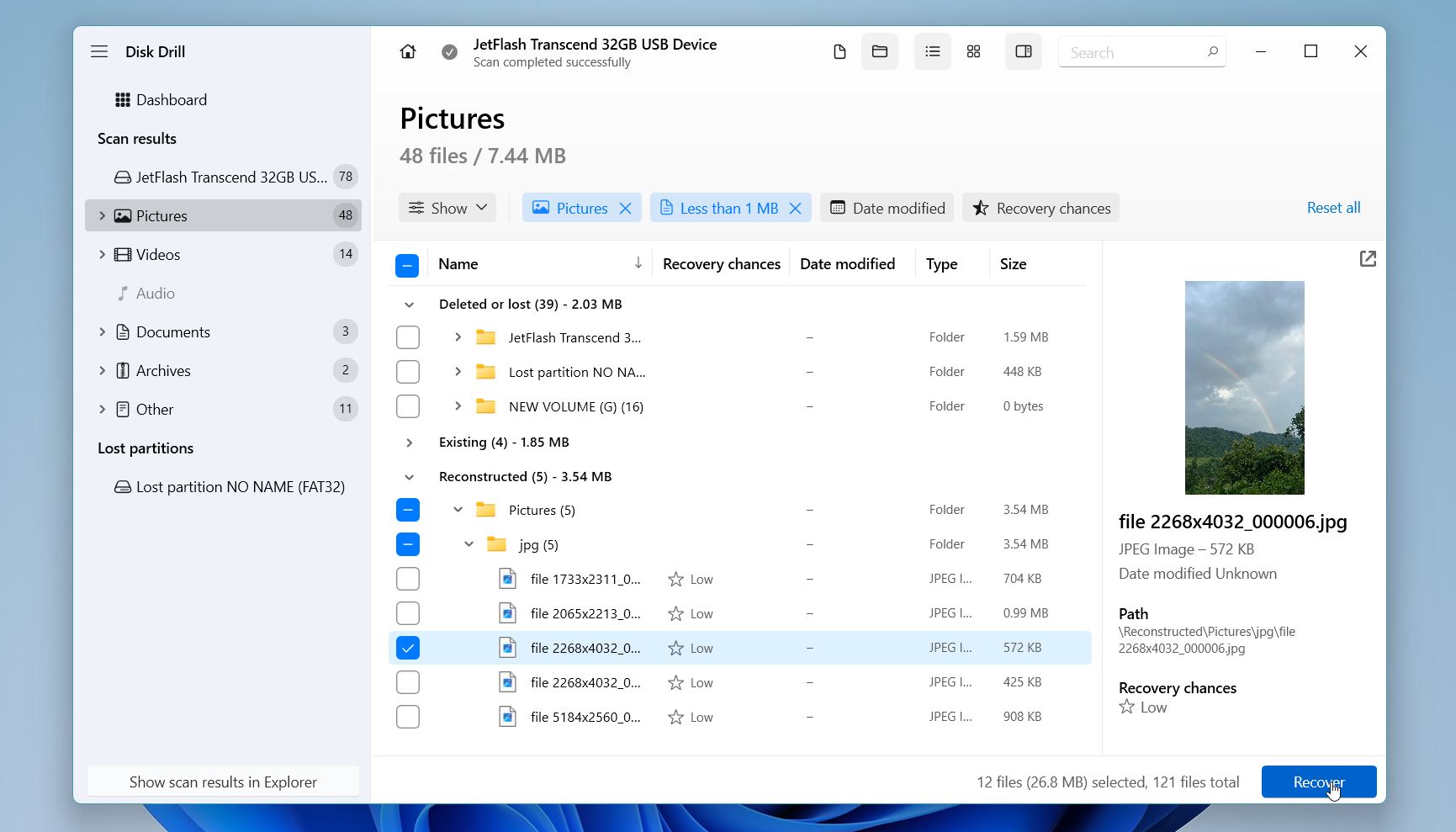The width and height of the screenshot is (1456, 832).
Task: Check the file 5184x2560 checkbox
Action: [408, 717]
